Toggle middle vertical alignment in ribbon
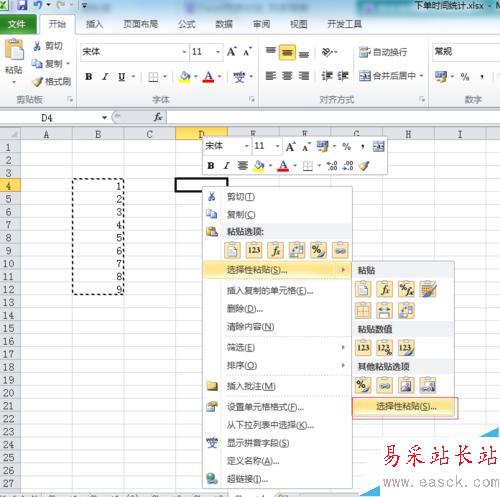500x497 pixels. [287, 53]
